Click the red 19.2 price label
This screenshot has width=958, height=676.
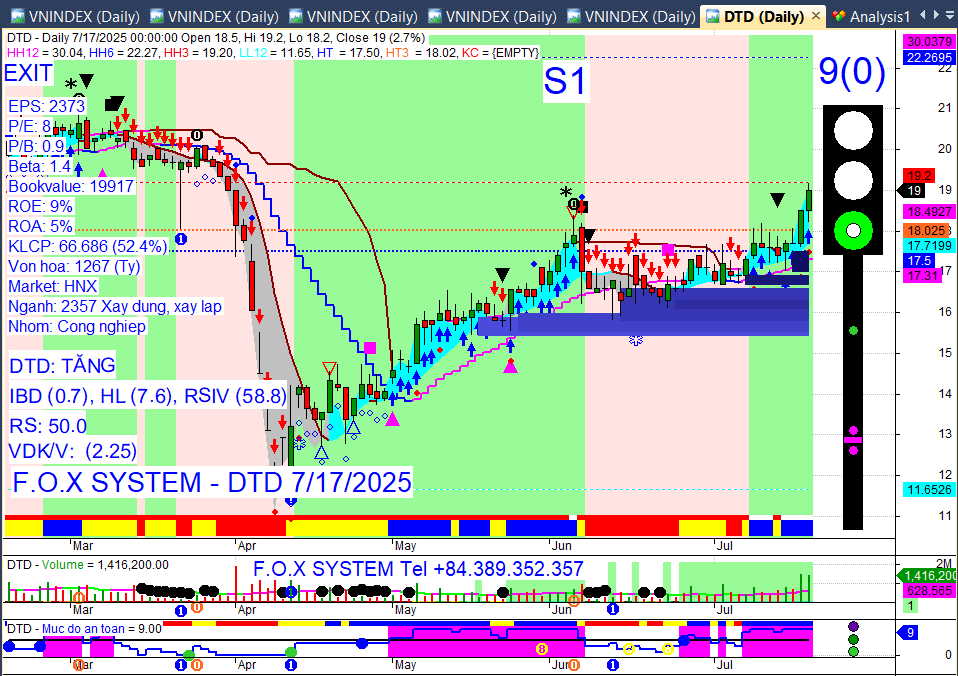[919, 176]
